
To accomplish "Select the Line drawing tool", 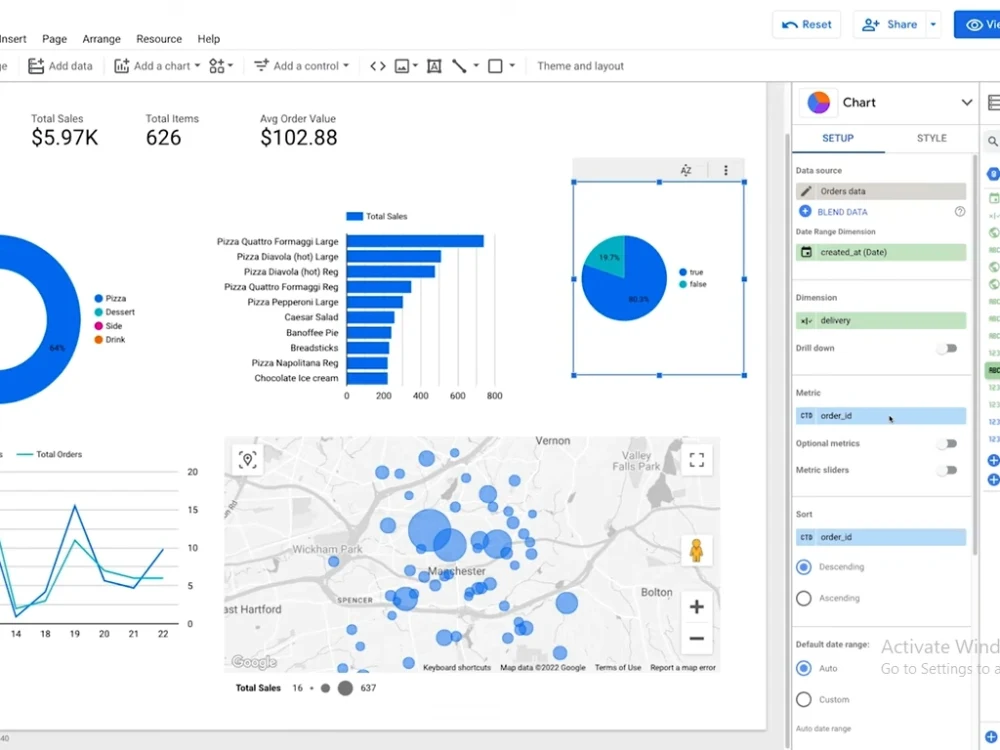I will 459,65.
